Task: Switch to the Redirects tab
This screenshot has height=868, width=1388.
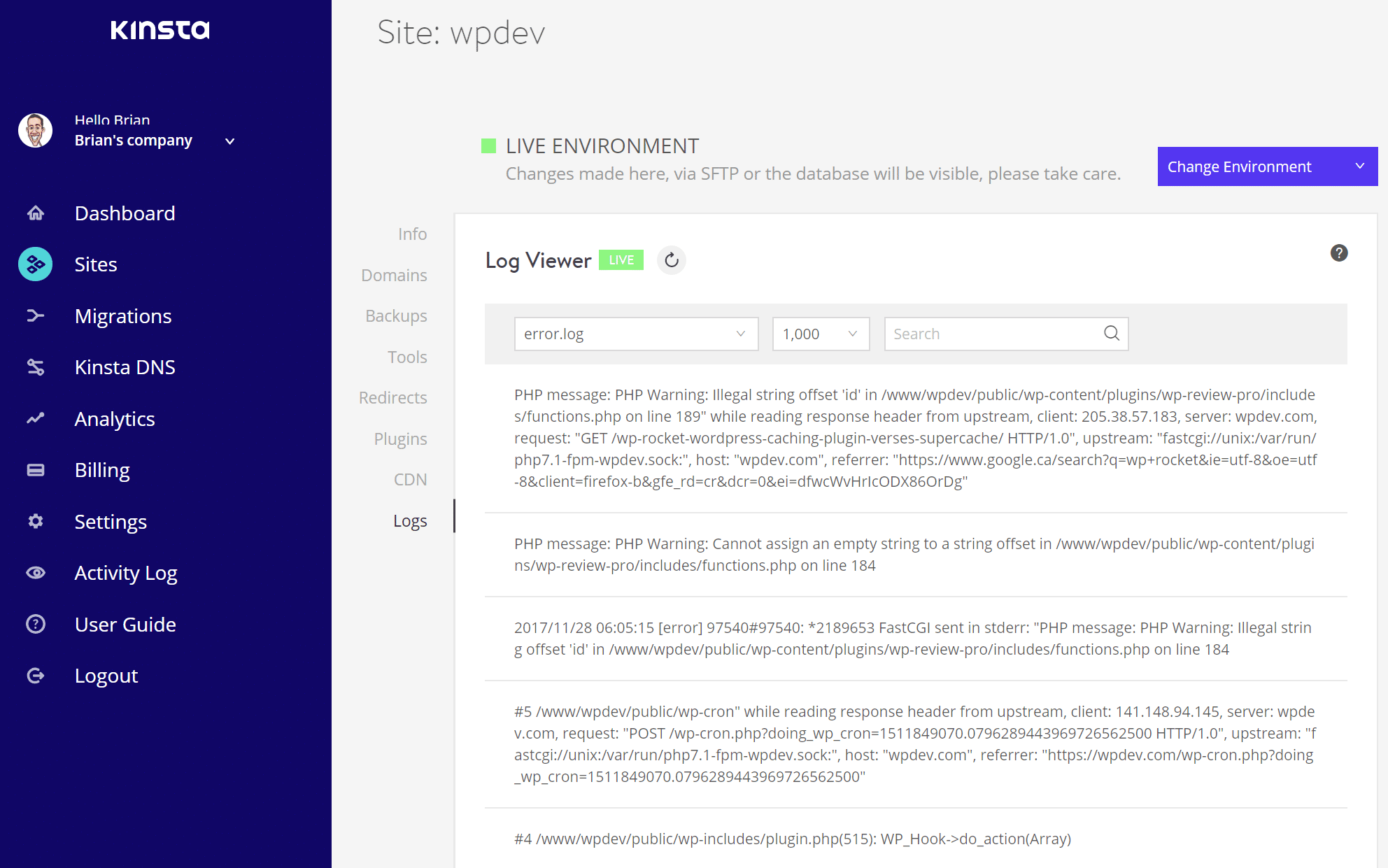Action: point(392,398)
